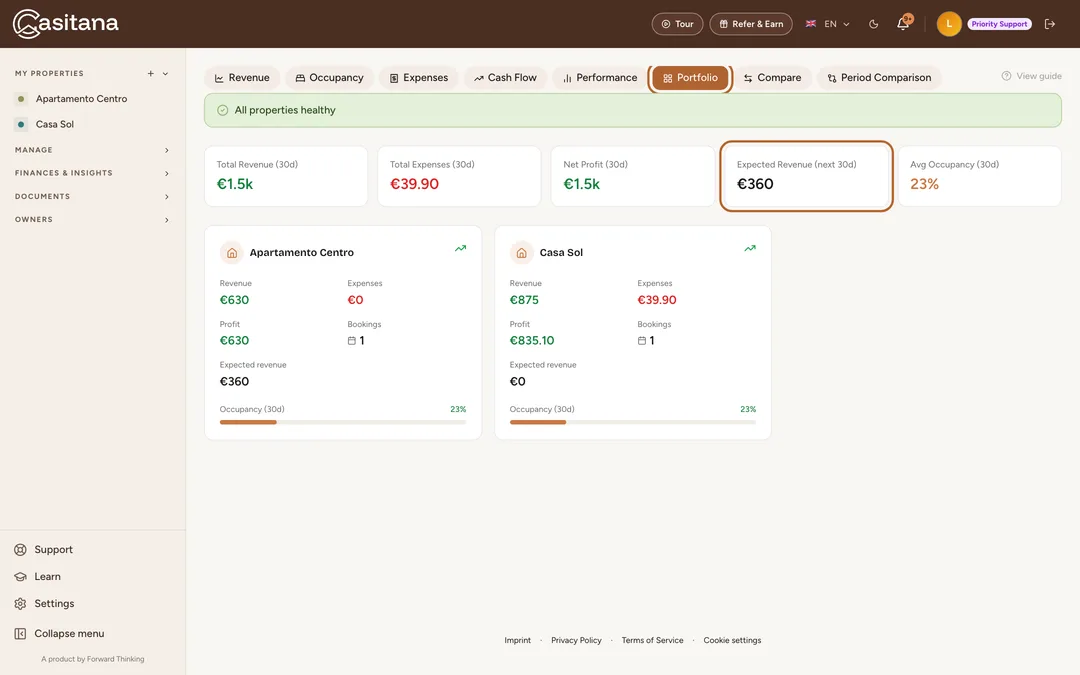Click trend icon on Apartamento Centro card
Viewport: 1080px width, 675px height.
click(460, 249)
